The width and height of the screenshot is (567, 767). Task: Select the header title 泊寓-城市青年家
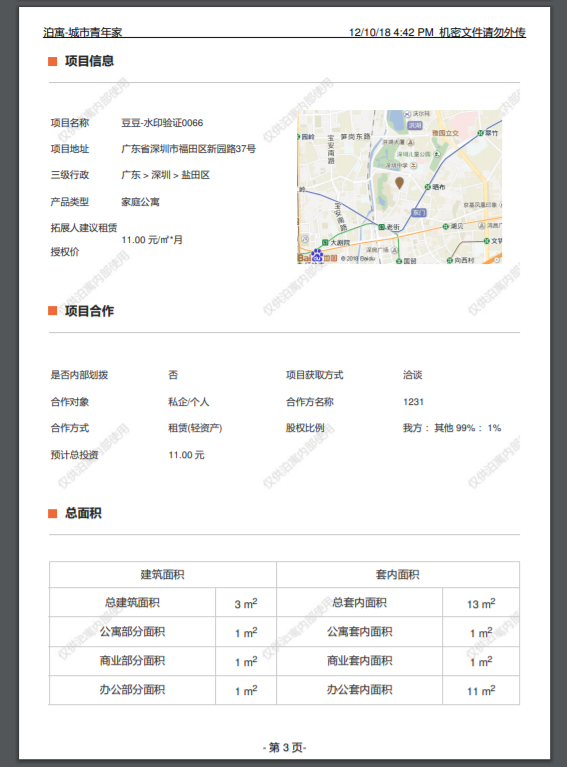(x=82, y=32)
